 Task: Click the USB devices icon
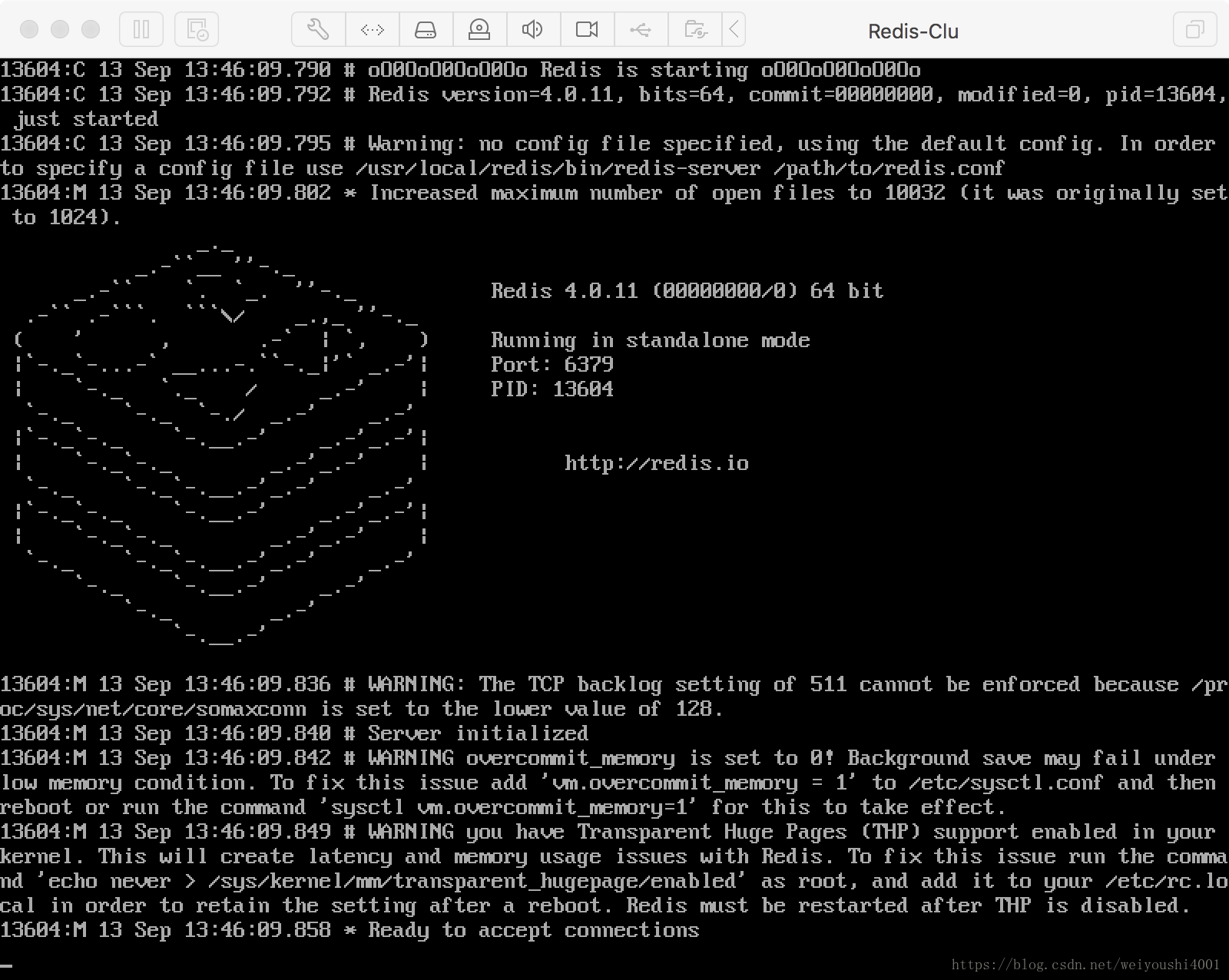coord(641,30)
